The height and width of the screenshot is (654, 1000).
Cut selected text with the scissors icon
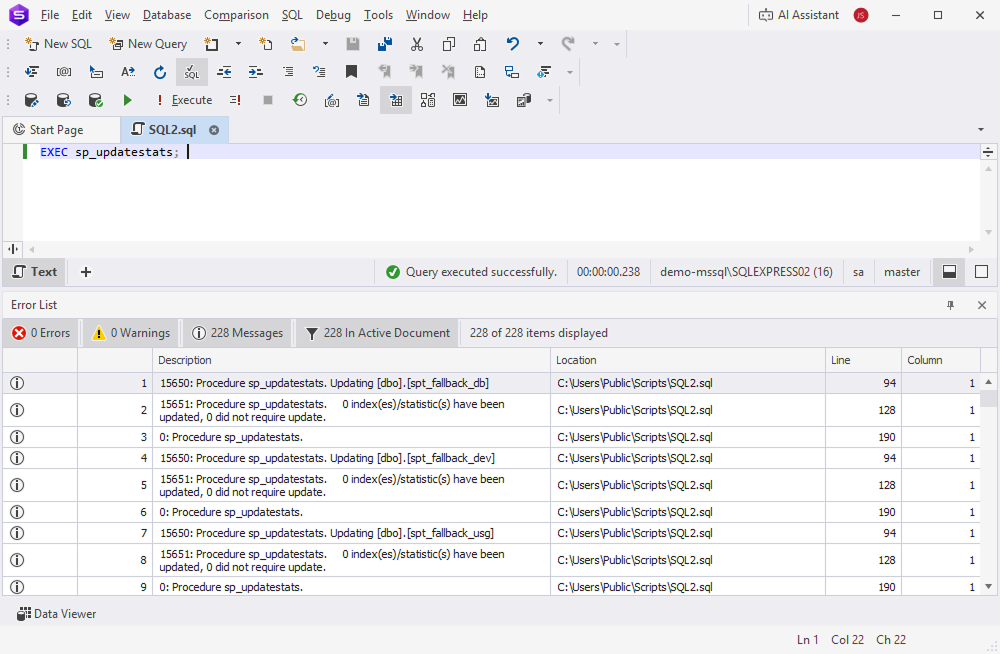415,44
